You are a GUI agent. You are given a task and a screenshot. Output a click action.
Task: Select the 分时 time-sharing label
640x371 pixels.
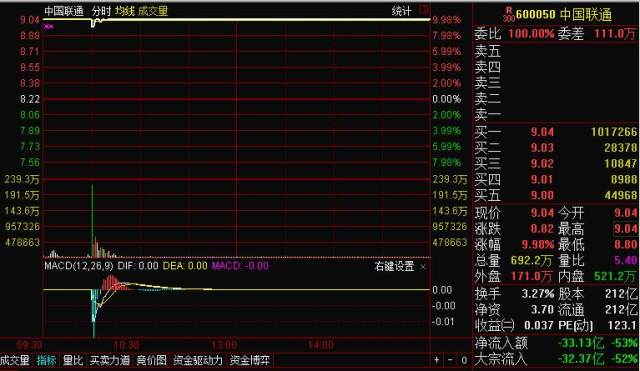tap(101, 11)
